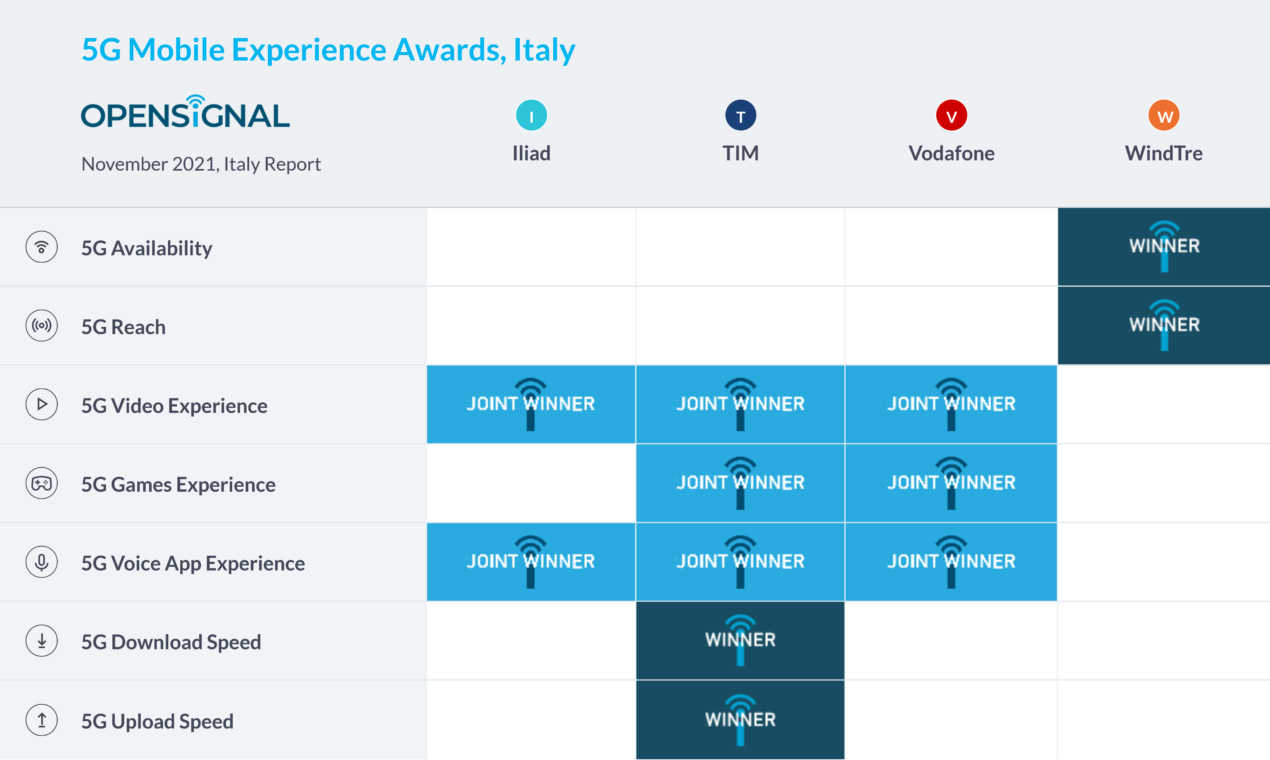Click the Vodafone red circle icon
1270x760 pixels.
click(x=951, y=116)
